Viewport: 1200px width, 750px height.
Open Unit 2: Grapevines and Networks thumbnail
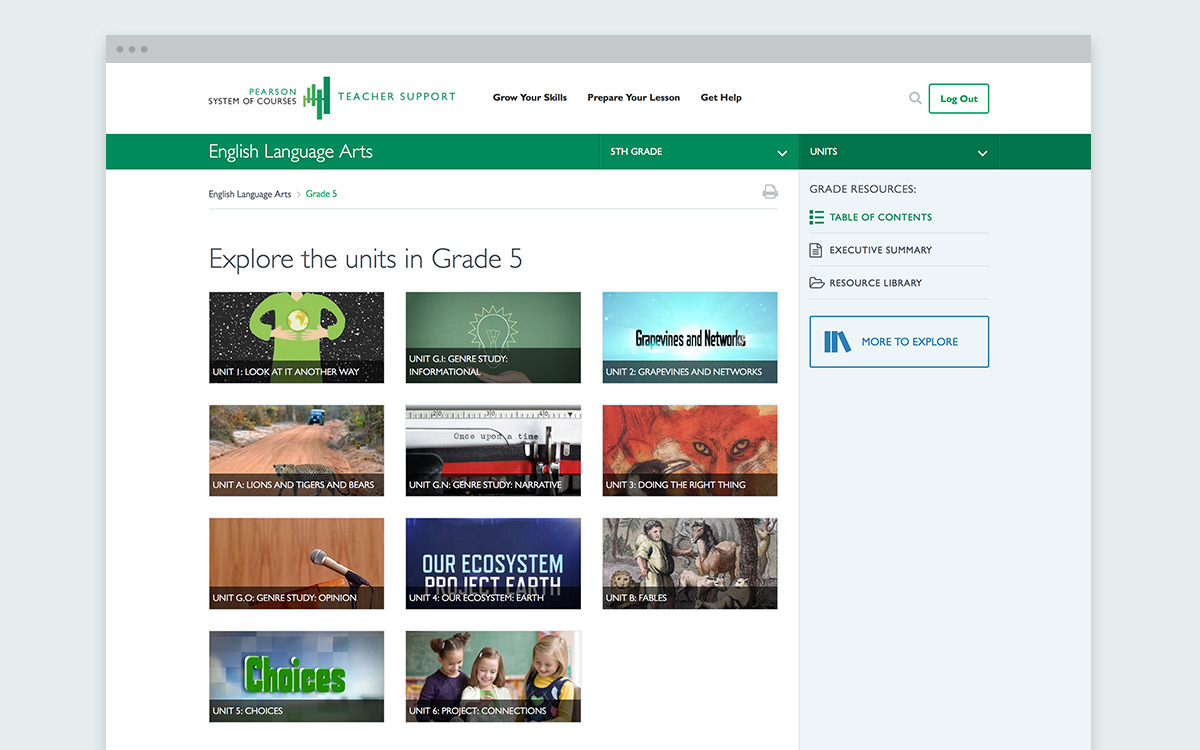[x=689, y=337]
